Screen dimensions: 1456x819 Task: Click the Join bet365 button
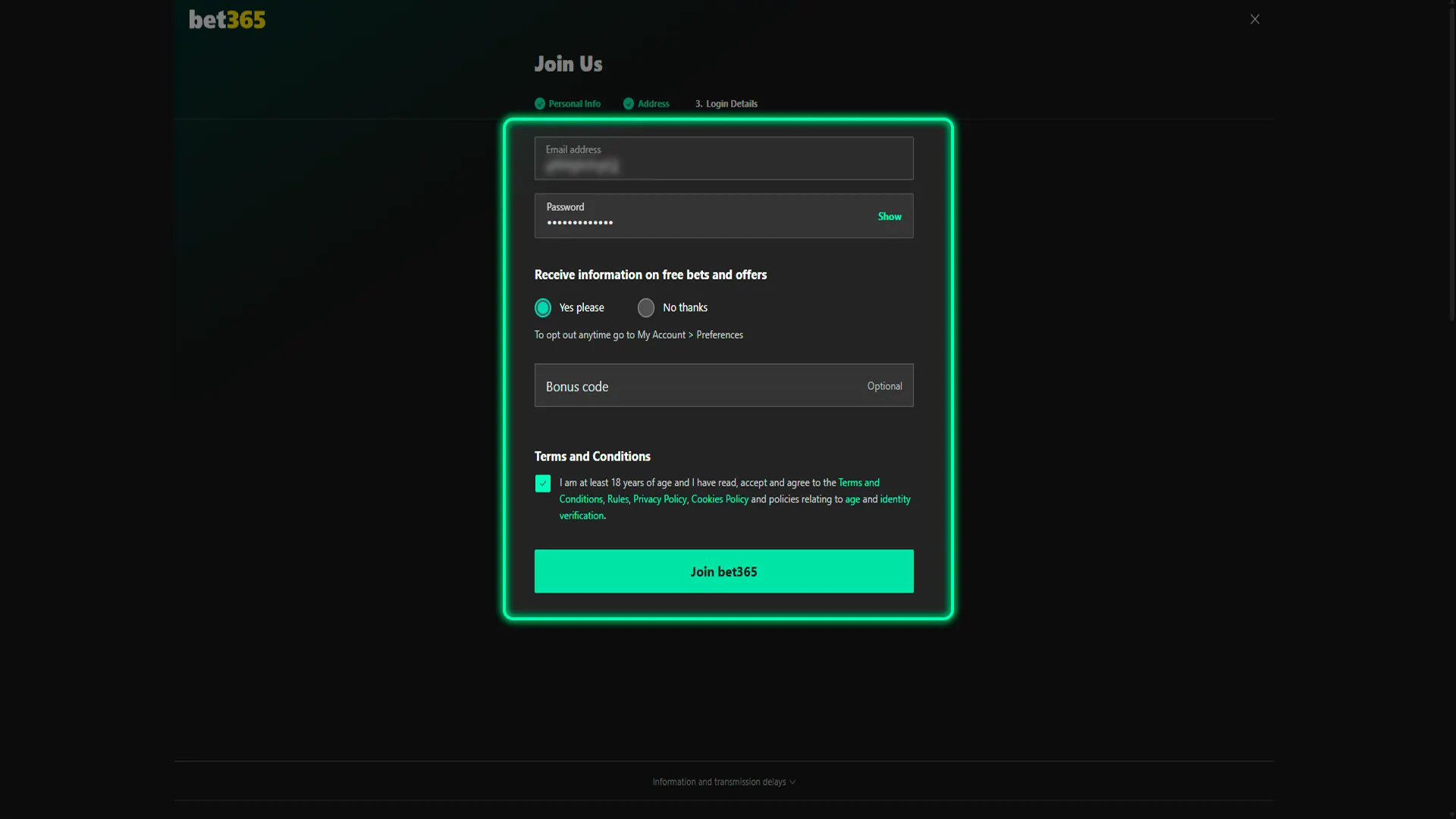723,571
